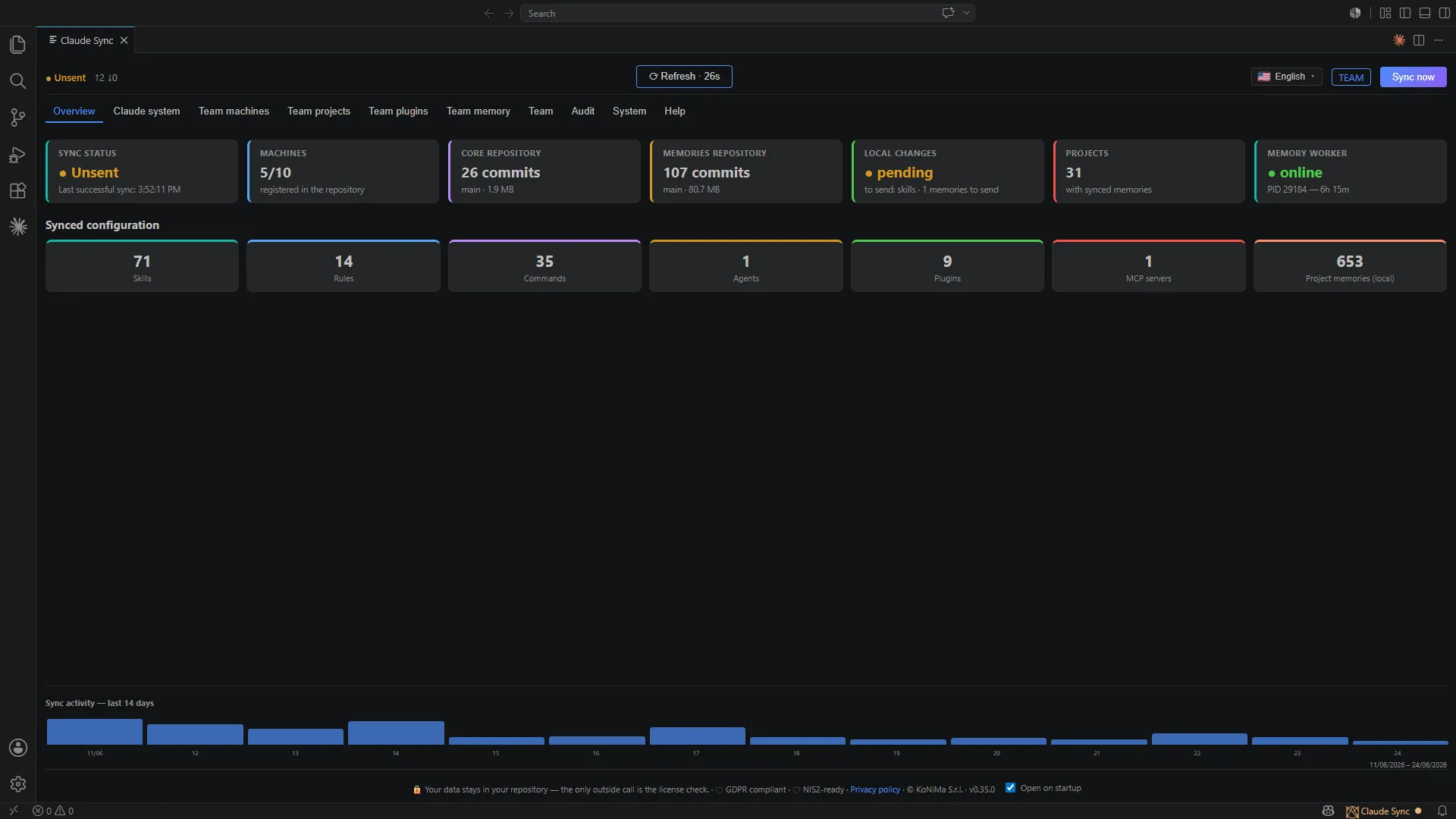The height and width of the screenshot is (819, 1456).
Task: Click the Projects 31 card
Action: [x=1149, y=171]
